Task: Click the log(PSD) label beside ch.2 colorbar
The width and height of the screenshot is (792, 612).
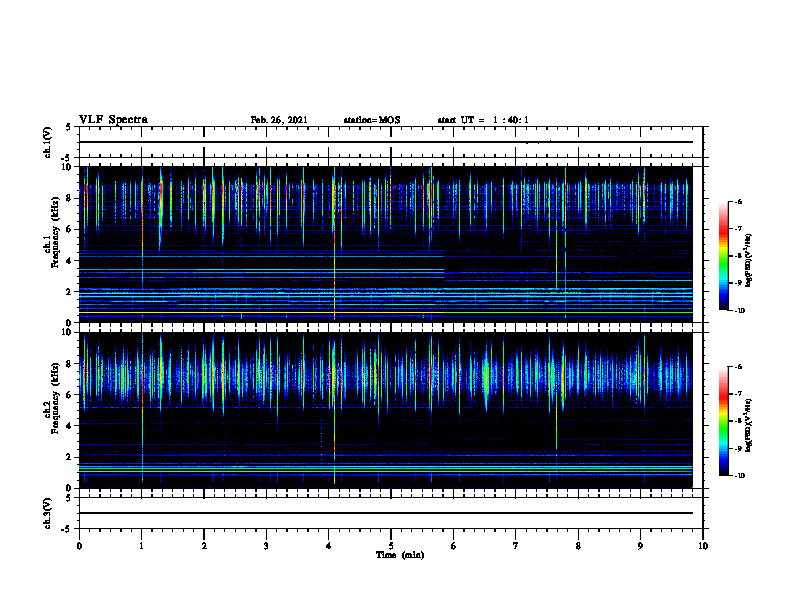Action: (x=750, y=425)
